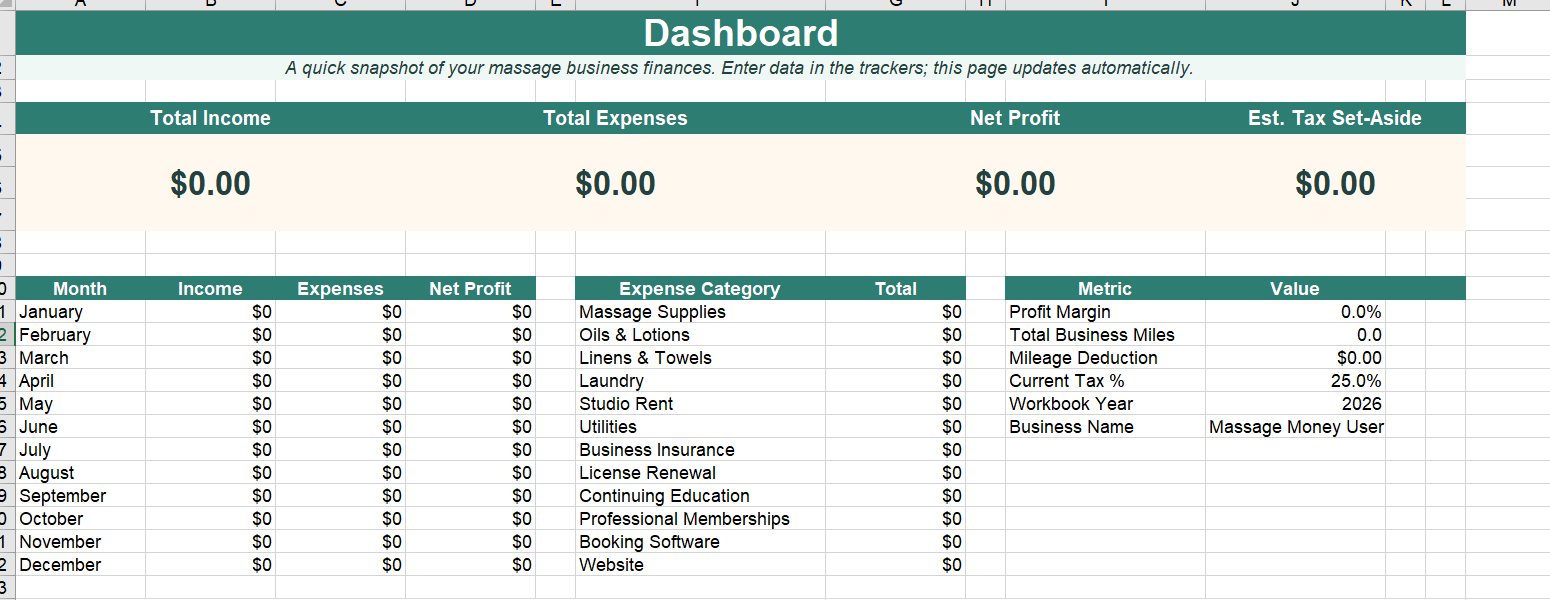This screenshot has height=600, width=1550.
Task: Select December's Net Profit $0 cell
Action: (x=470, y=565)
